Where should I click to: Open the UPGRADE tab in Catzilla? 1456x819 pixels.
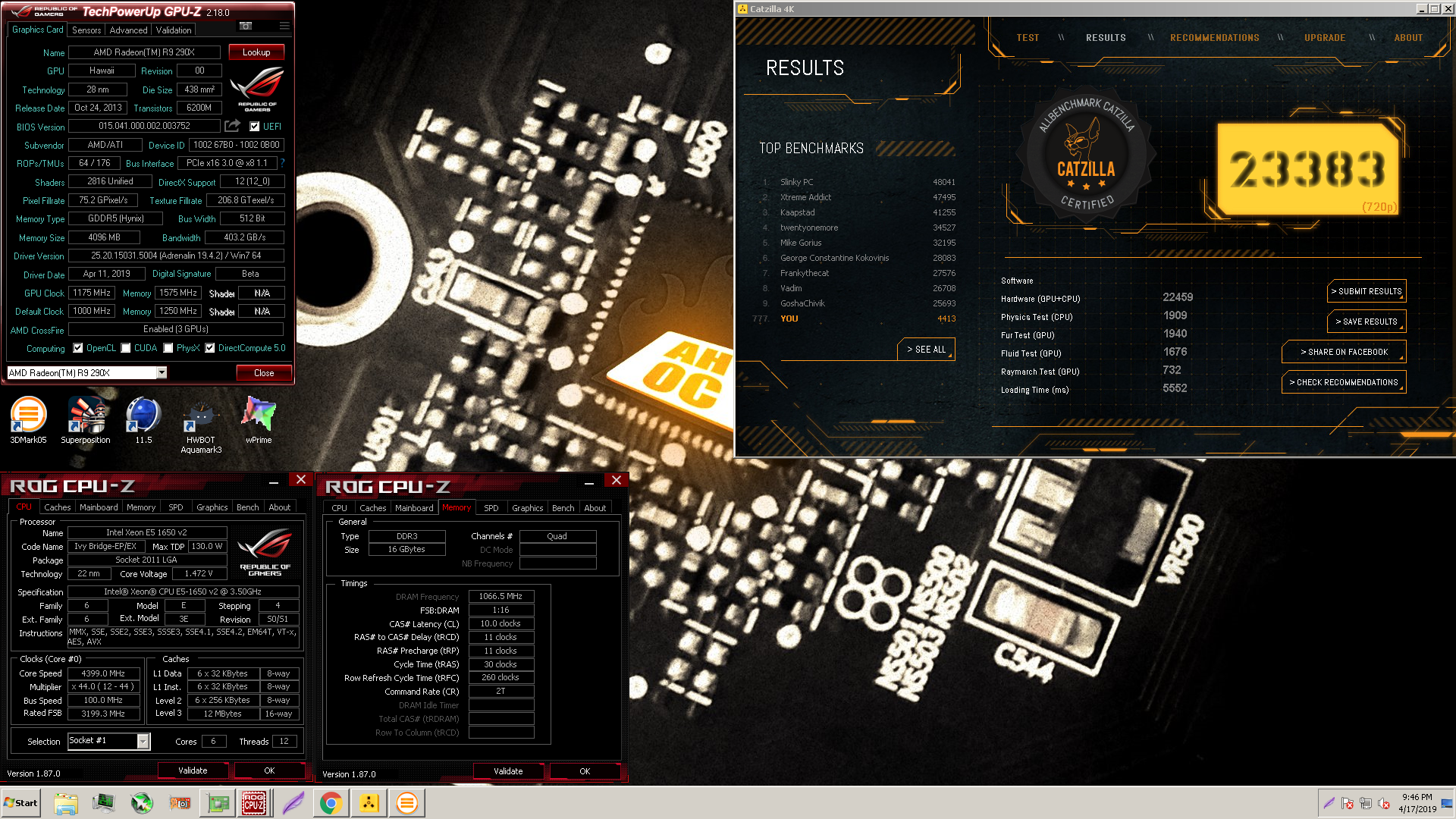(1325, 38)
